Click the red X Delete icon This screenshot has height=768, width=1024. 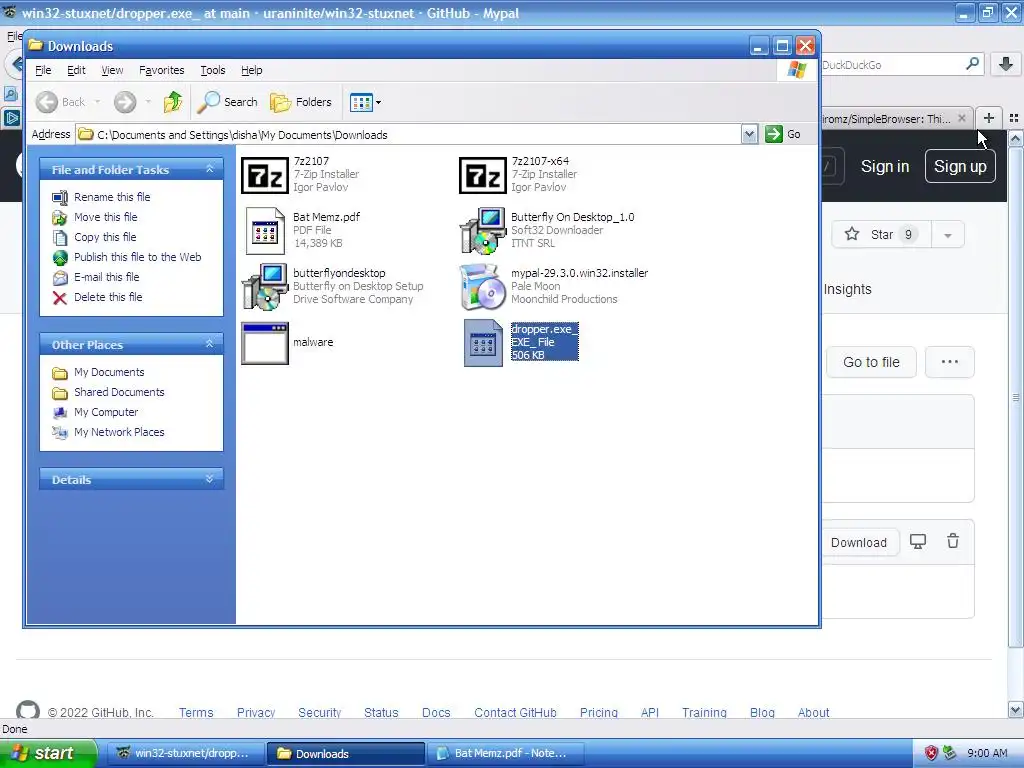point(59,298)
